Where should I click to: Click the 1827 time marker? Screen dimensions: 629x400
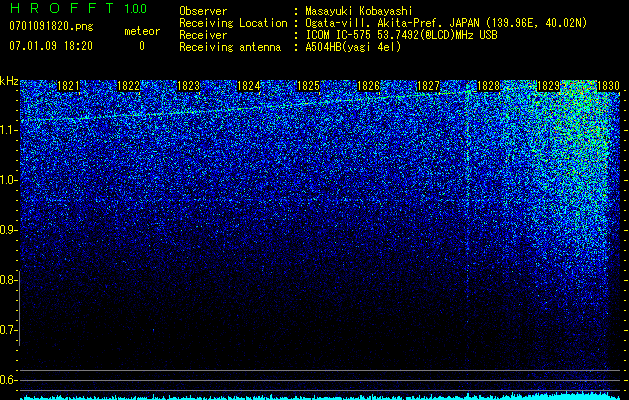coord(428,86)
